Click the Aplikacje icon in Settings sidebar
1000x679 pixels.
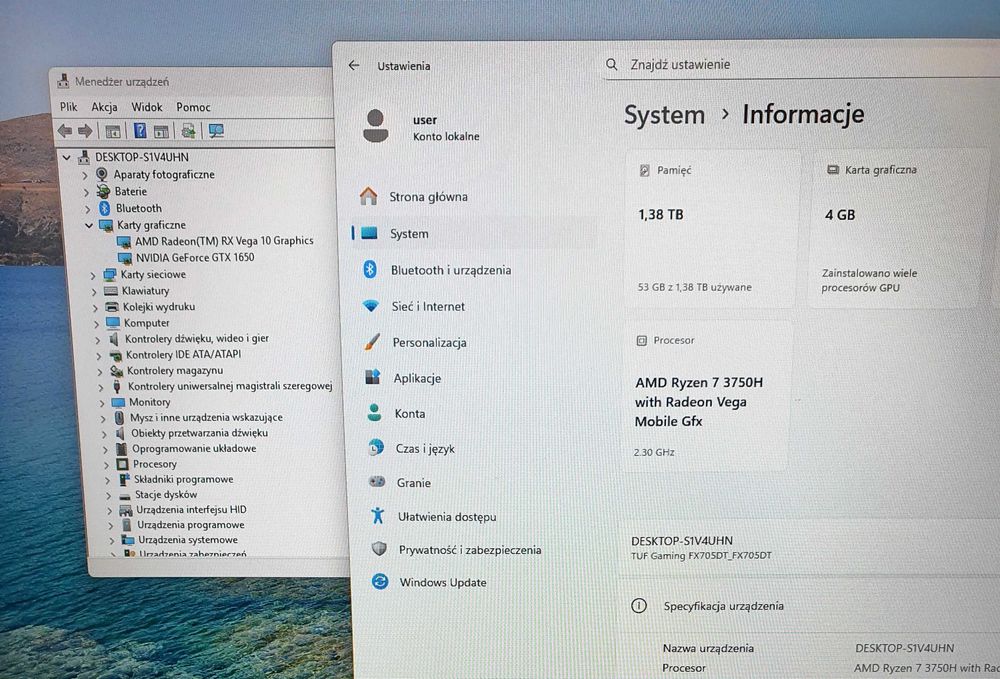point(373,377)
